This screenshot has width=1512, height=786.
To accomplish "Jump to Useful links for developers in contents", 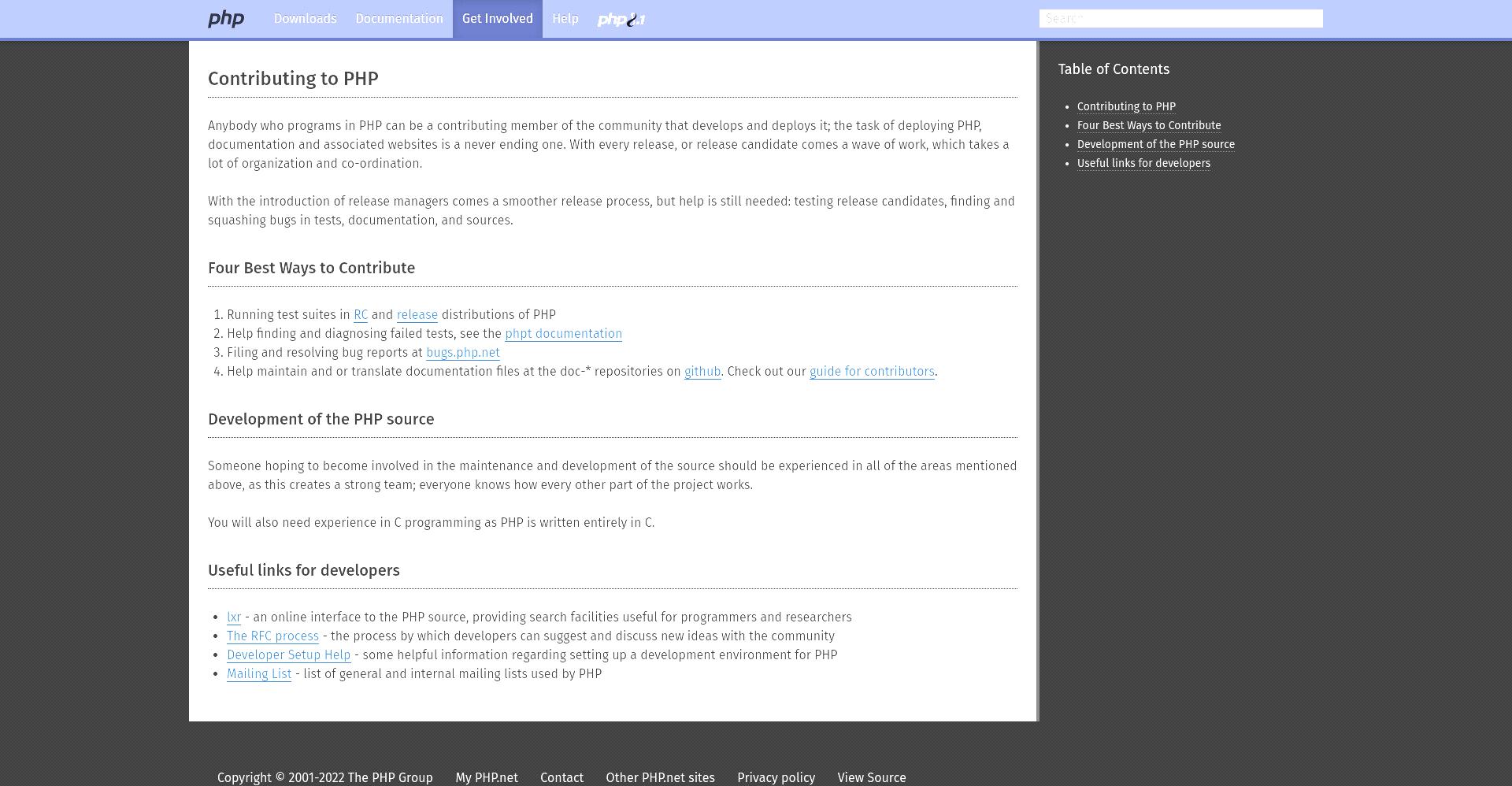I will 1143,163.
